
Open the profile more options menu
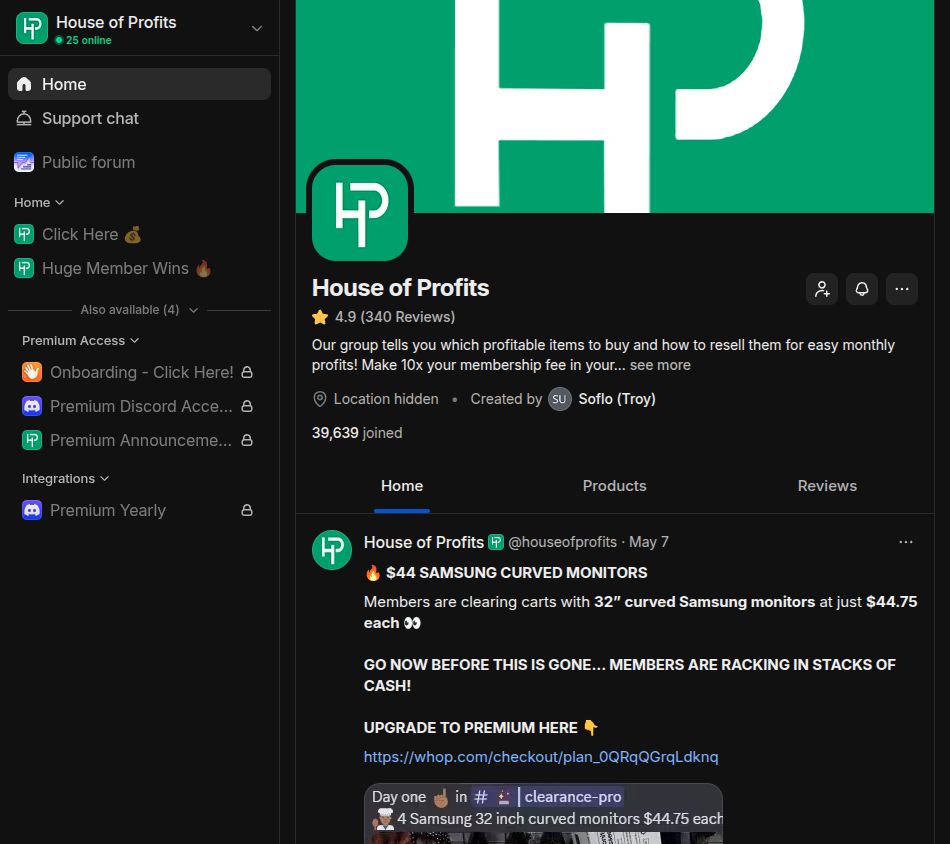[x=902, y=289]
